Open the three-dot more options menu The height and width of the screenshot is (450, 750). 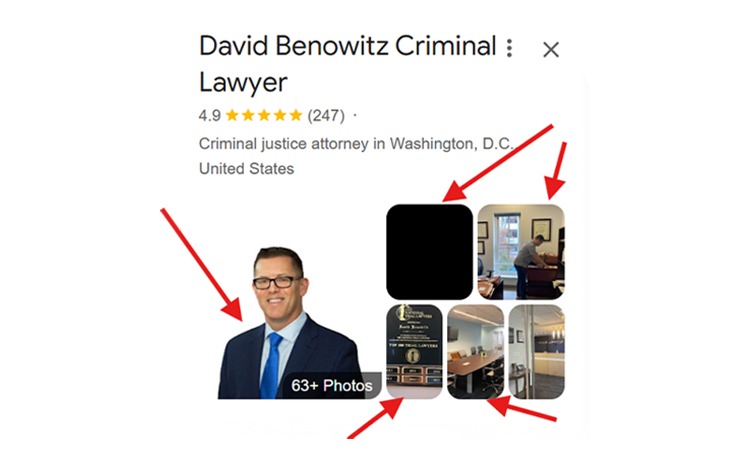[510, 48]
